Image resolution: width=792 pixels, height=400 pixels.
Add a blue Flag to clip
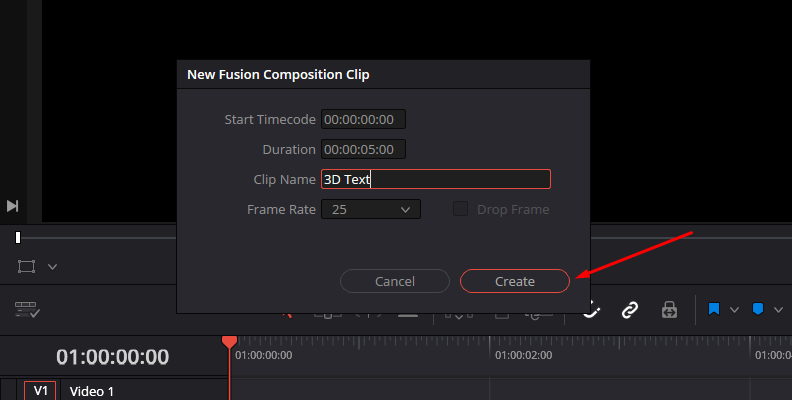click(714, 310)
